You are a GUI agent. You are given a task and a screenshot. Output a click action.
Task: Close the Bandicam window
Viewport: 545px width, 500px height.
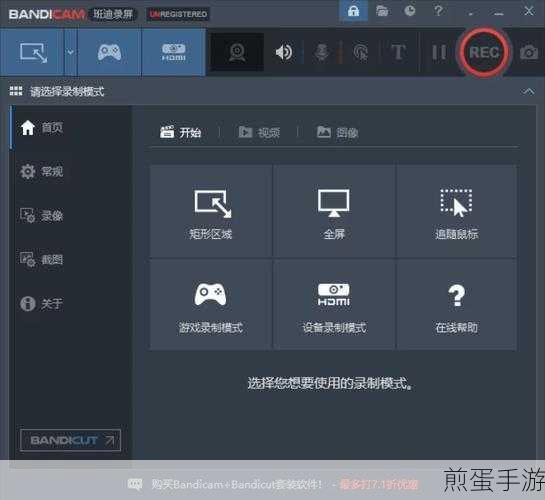click(529, 11)
